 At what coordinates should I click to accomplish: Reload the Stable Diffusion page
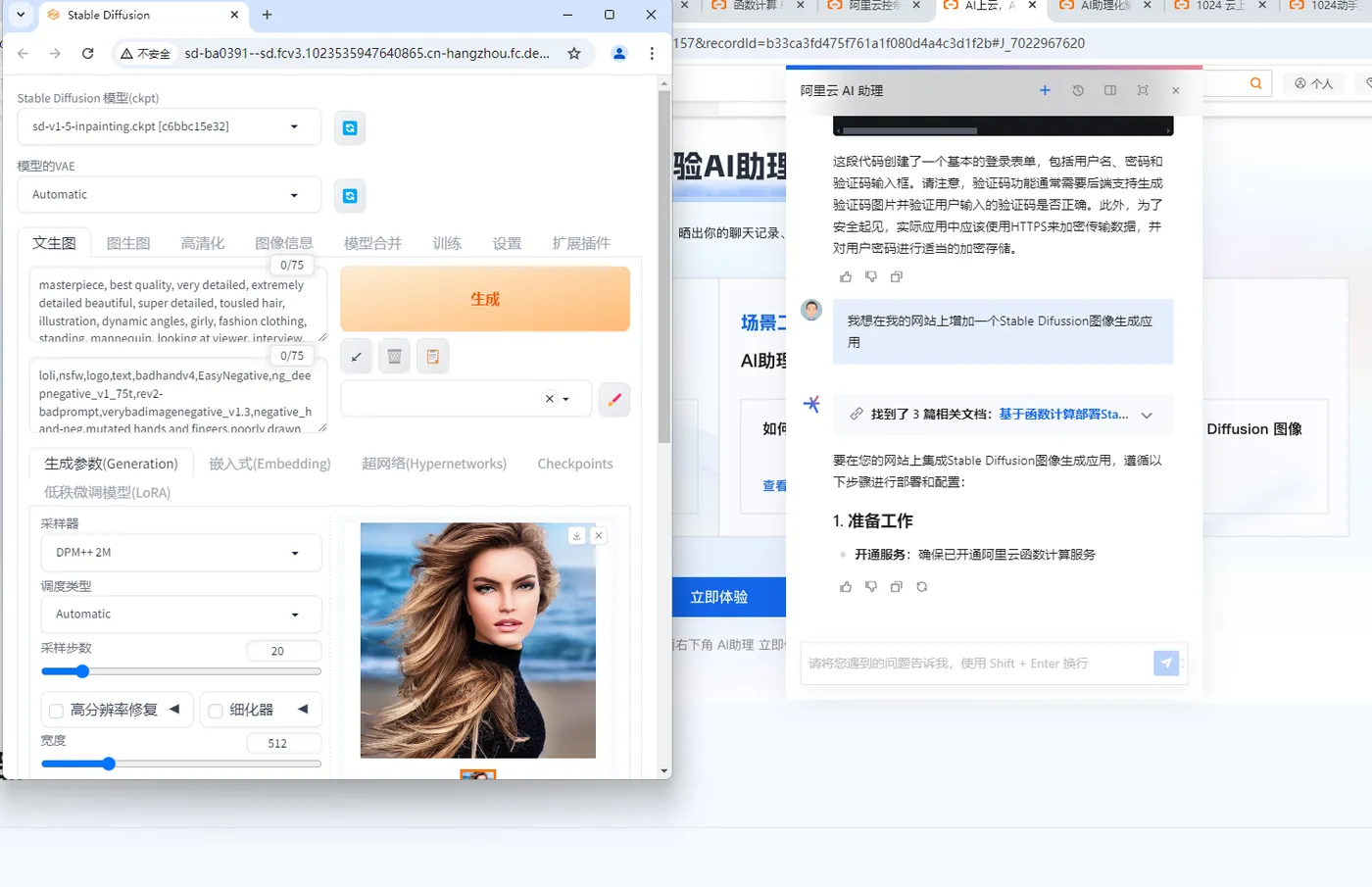tap(88, 54)
